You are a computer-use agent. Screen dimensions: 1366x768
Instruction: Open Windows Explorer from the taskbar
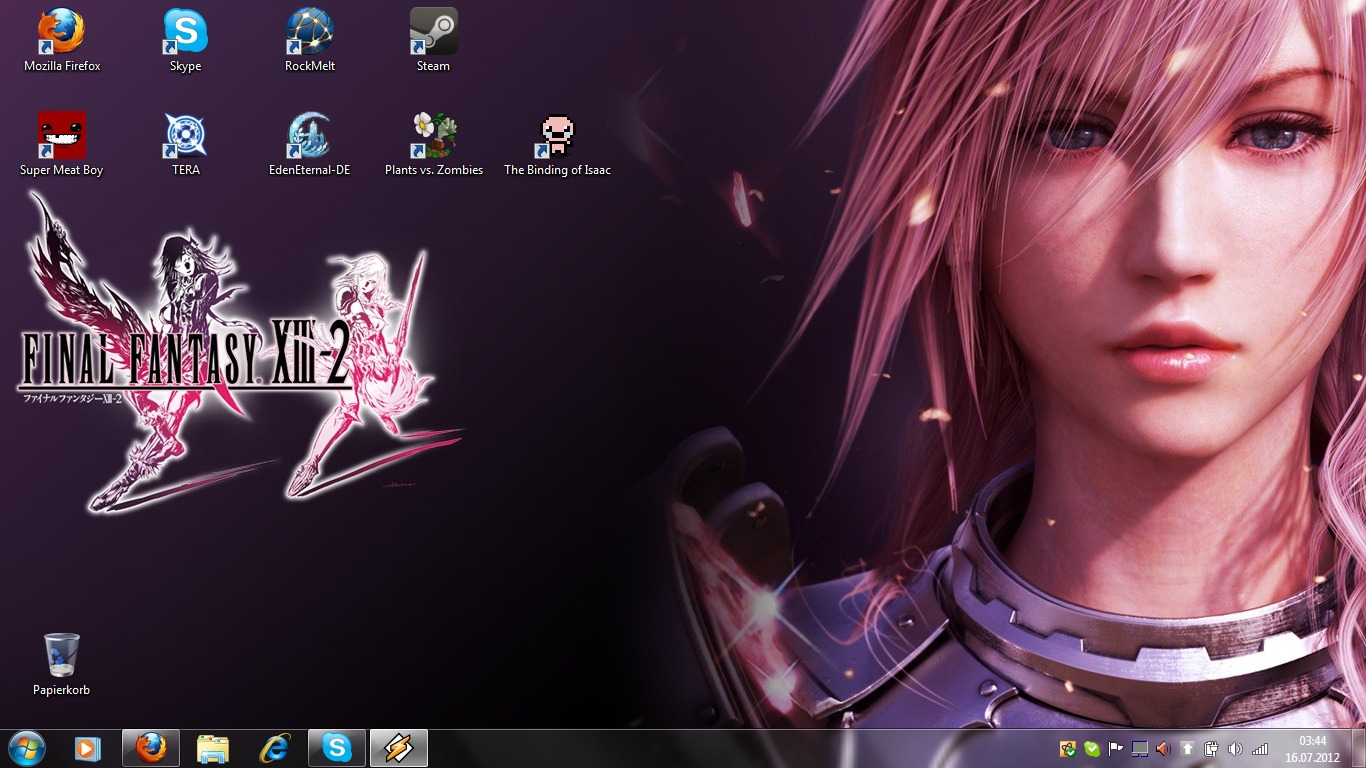[213, 748]
